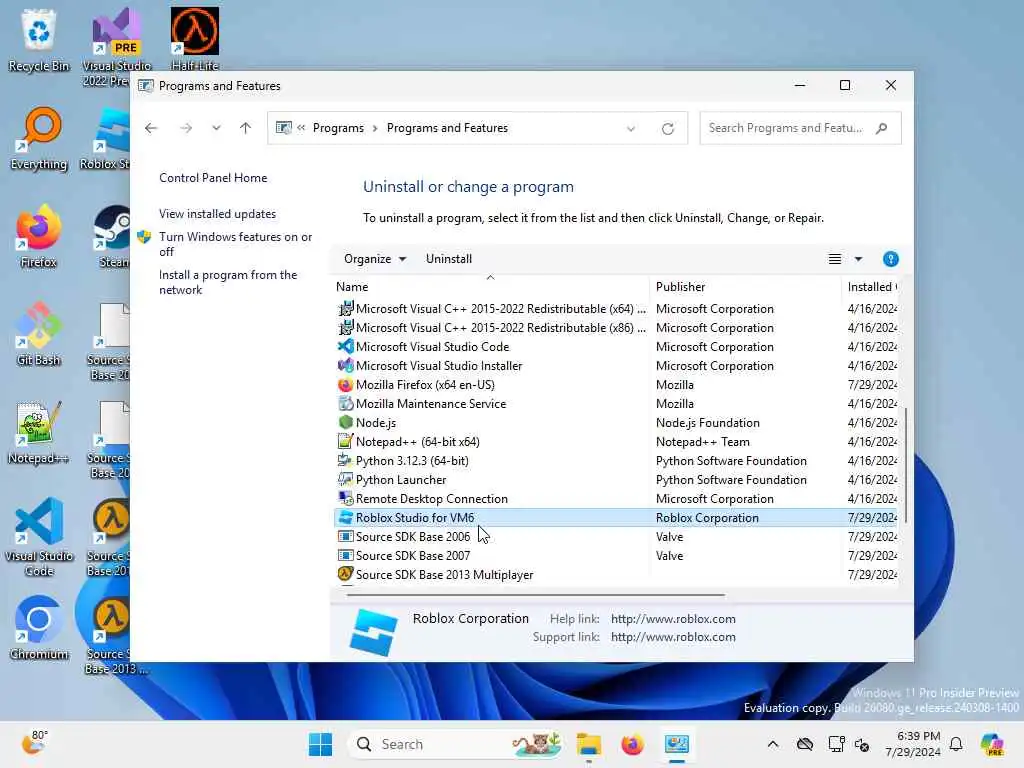Screen dimensions: 1024x768
Task: Open the Organize dropdown menu
Action: [375, 259]
